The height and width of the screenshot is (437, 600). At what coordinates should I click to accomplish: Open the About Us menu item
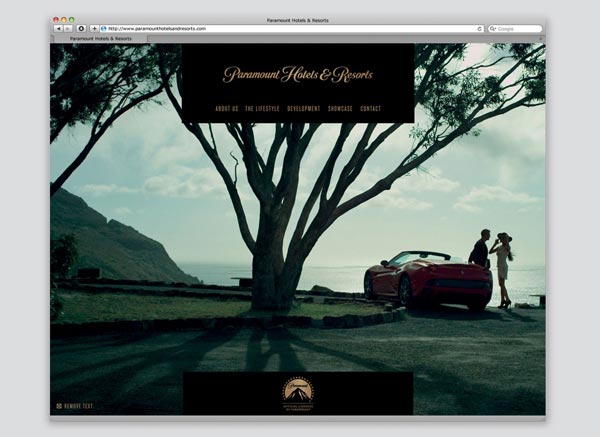tap(226, 108)
